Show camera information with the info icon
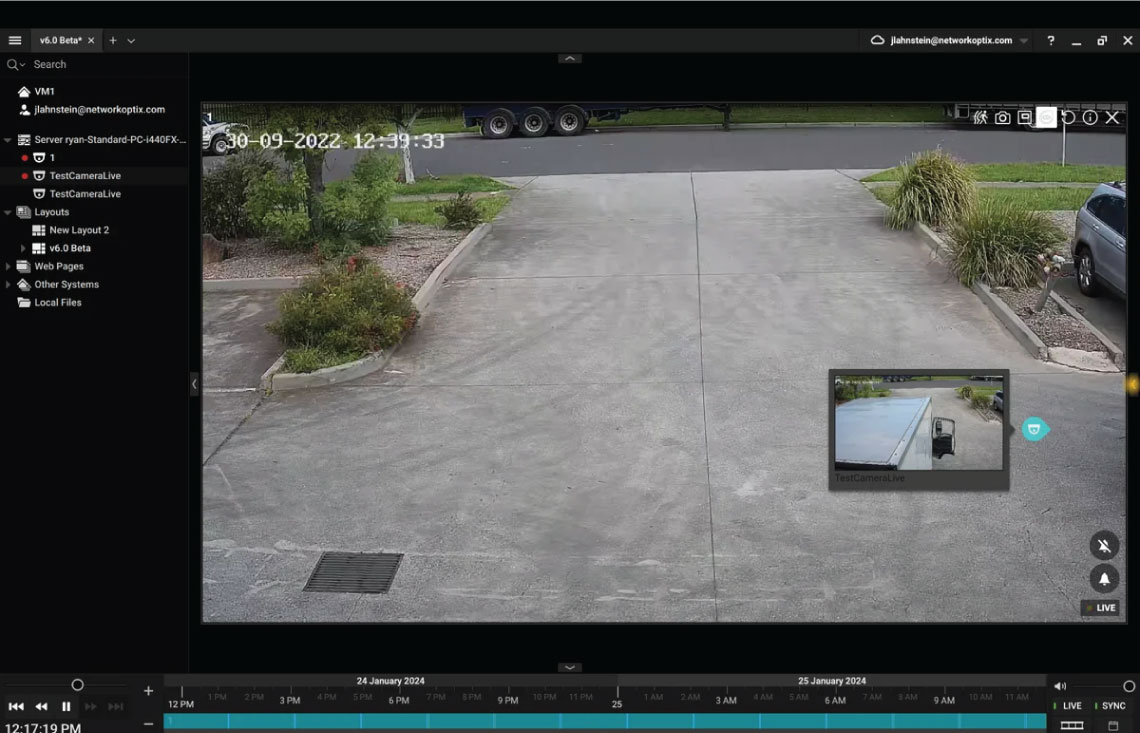 (1090, 118)
